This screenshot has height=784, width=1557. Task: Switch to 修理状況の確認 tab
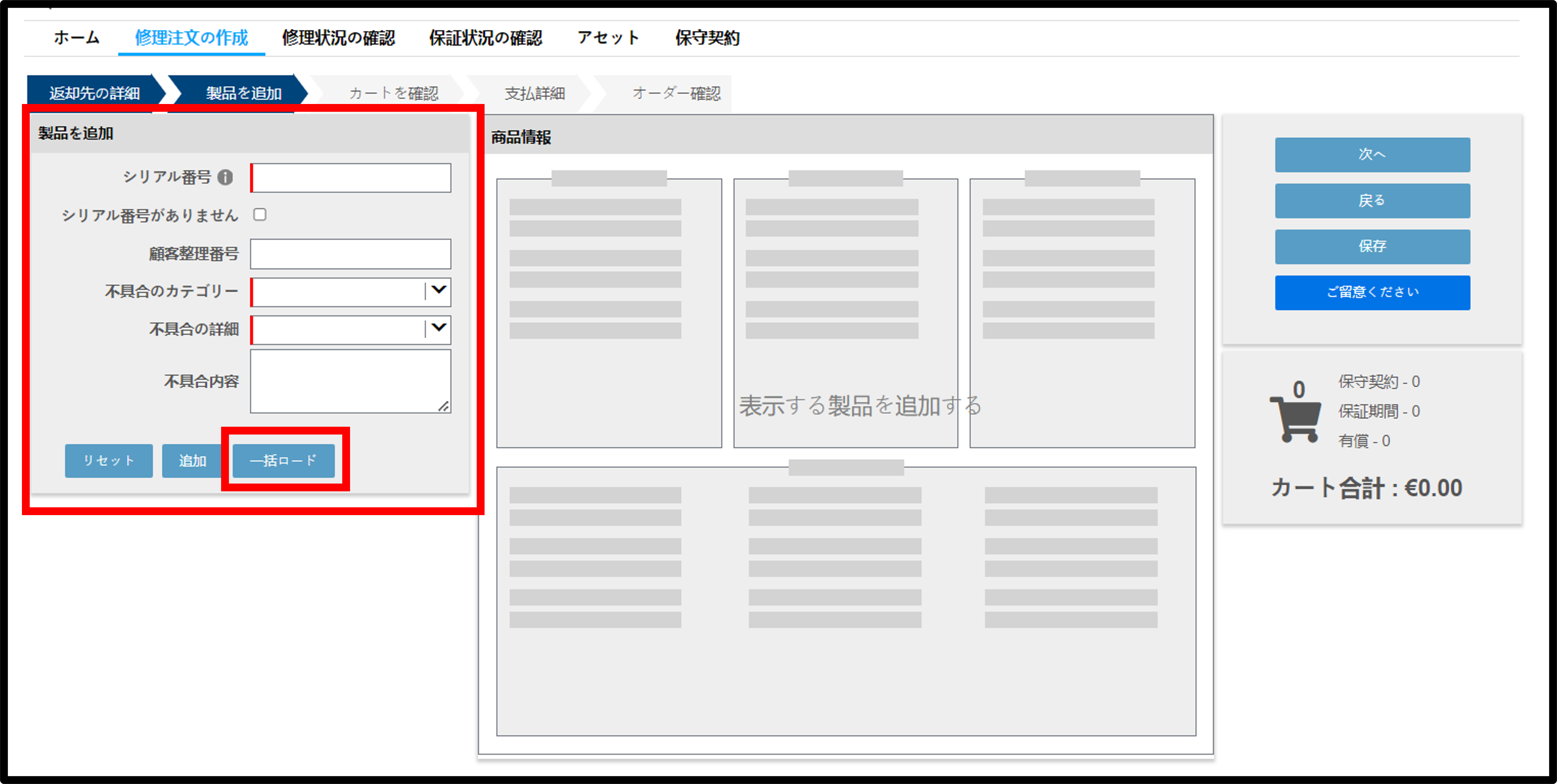pyautogui.click(x=339, y=38)
